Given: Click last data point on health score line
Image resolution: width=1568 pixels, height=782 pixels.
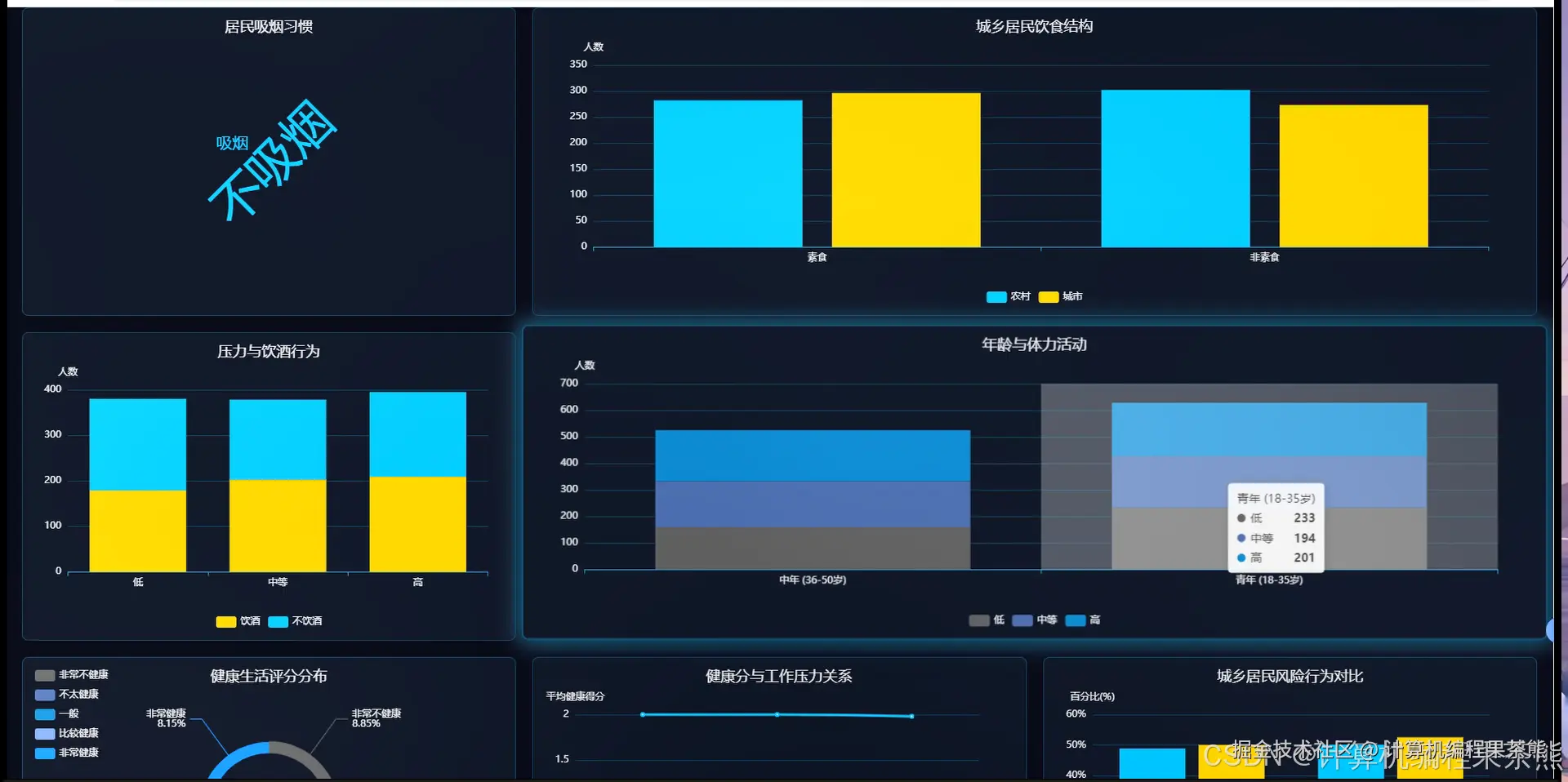Looking at the screenshot, I should 911,716.
